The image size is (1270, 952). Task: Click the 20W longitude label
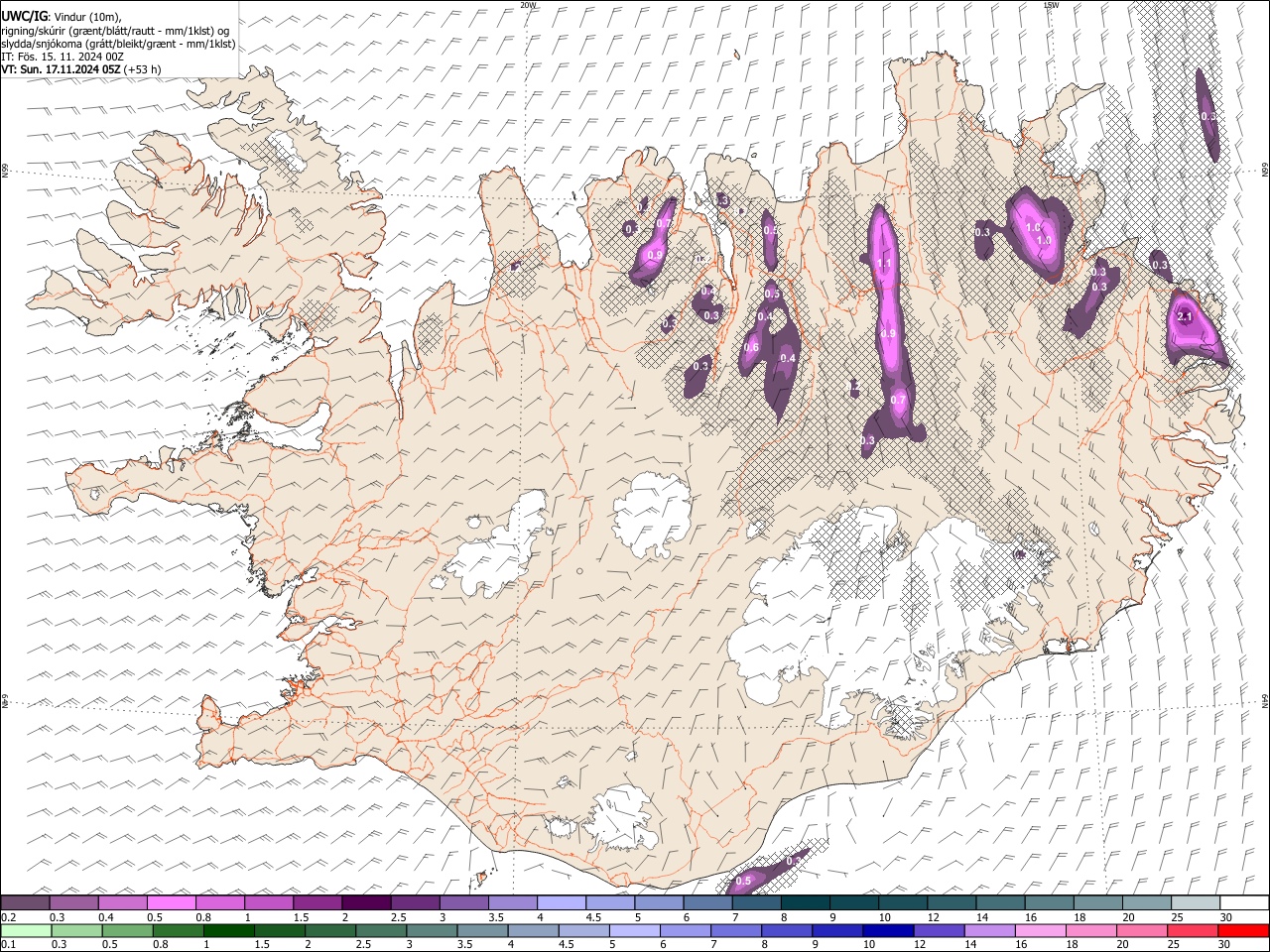pyautogui.click(x=528, y=5)
